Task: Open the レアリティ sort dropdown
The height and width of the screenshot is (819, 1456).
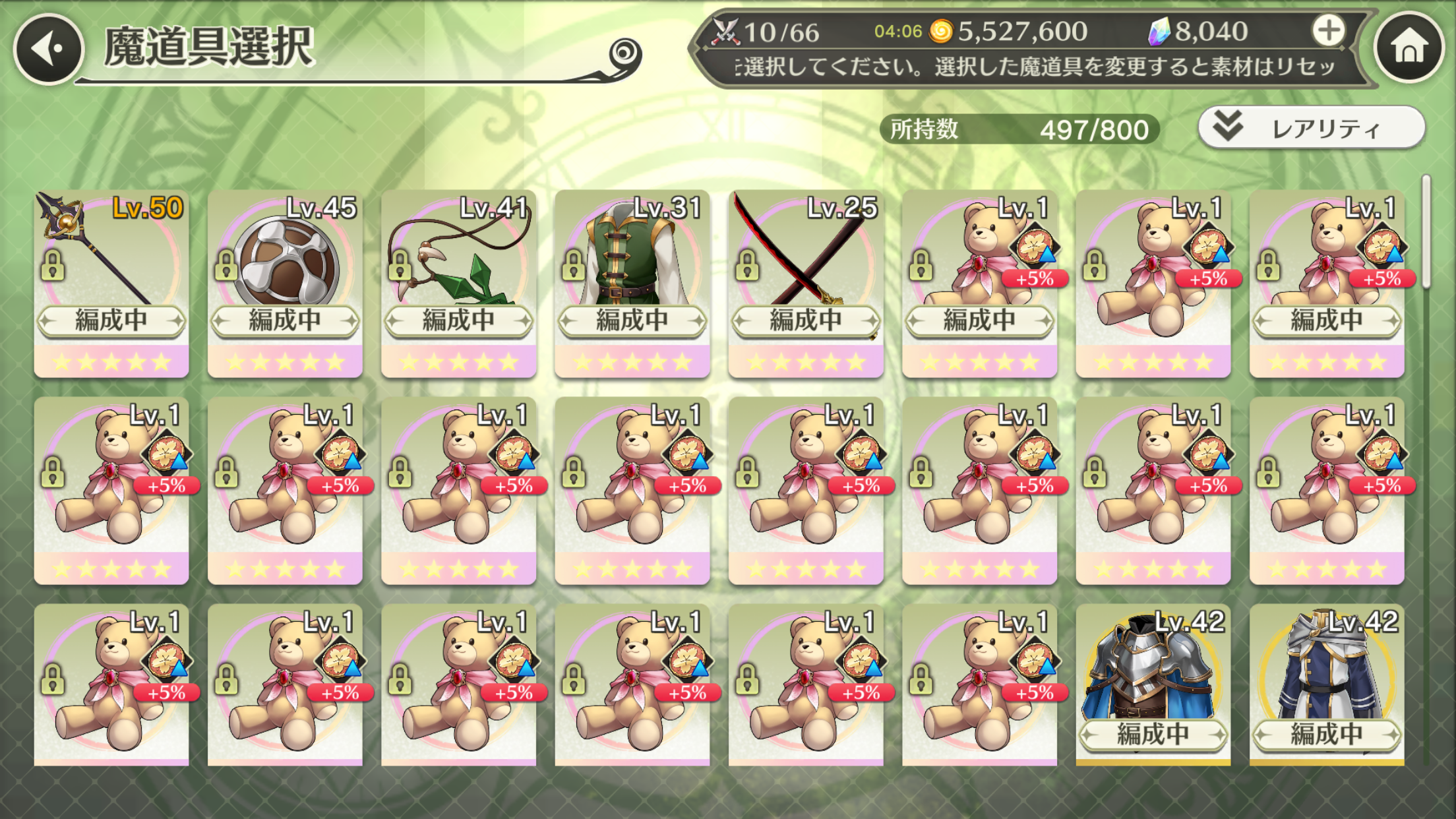Action: click(1311, 127)
